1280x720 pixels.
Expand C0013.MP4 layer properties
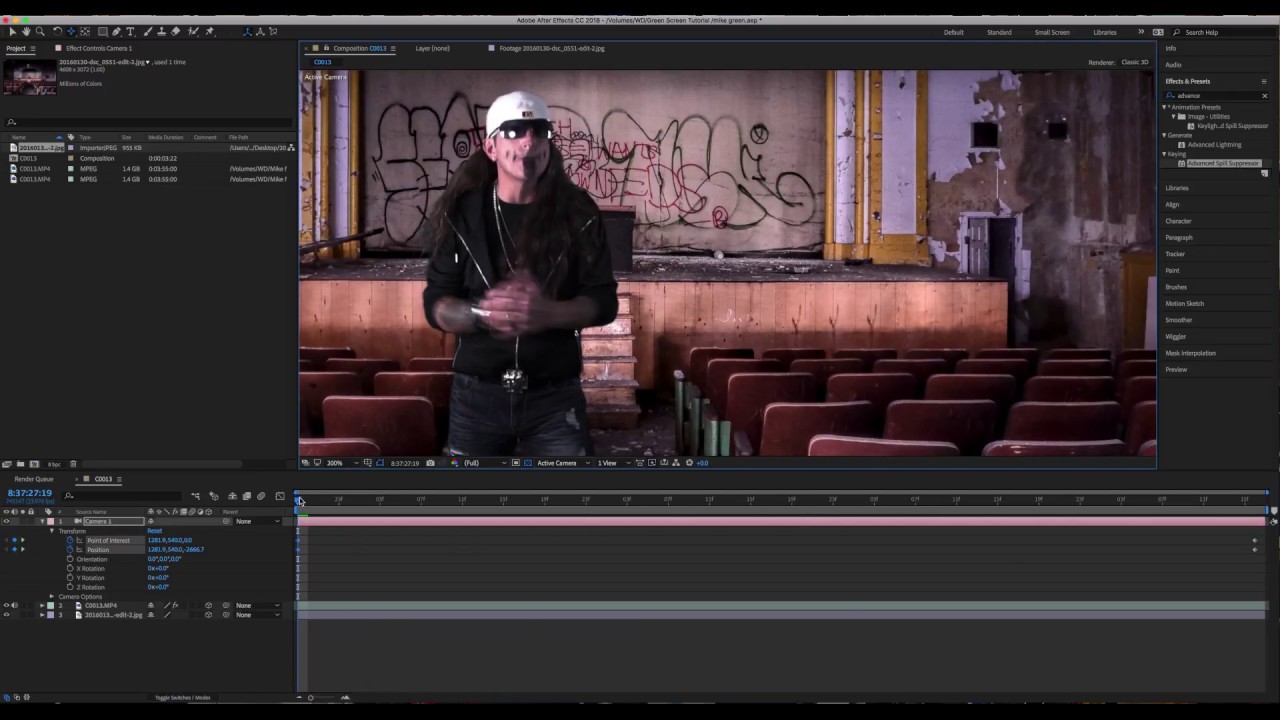[x=42, y=605]
